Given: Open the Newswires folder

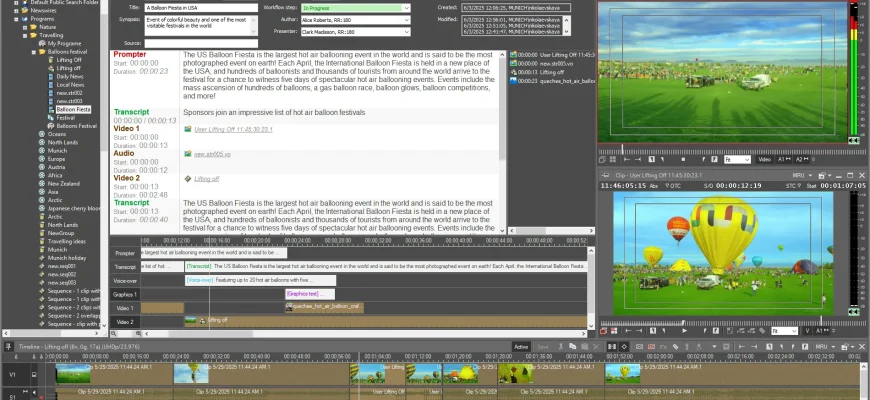Looking at the screenshot, I should [x=43, y=11].
